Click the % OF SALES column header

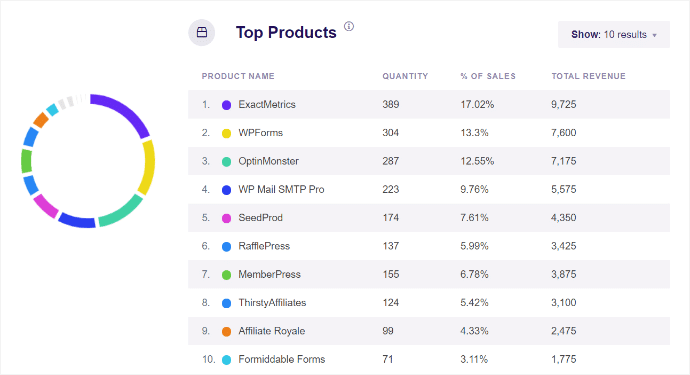[x=488, y=76]
